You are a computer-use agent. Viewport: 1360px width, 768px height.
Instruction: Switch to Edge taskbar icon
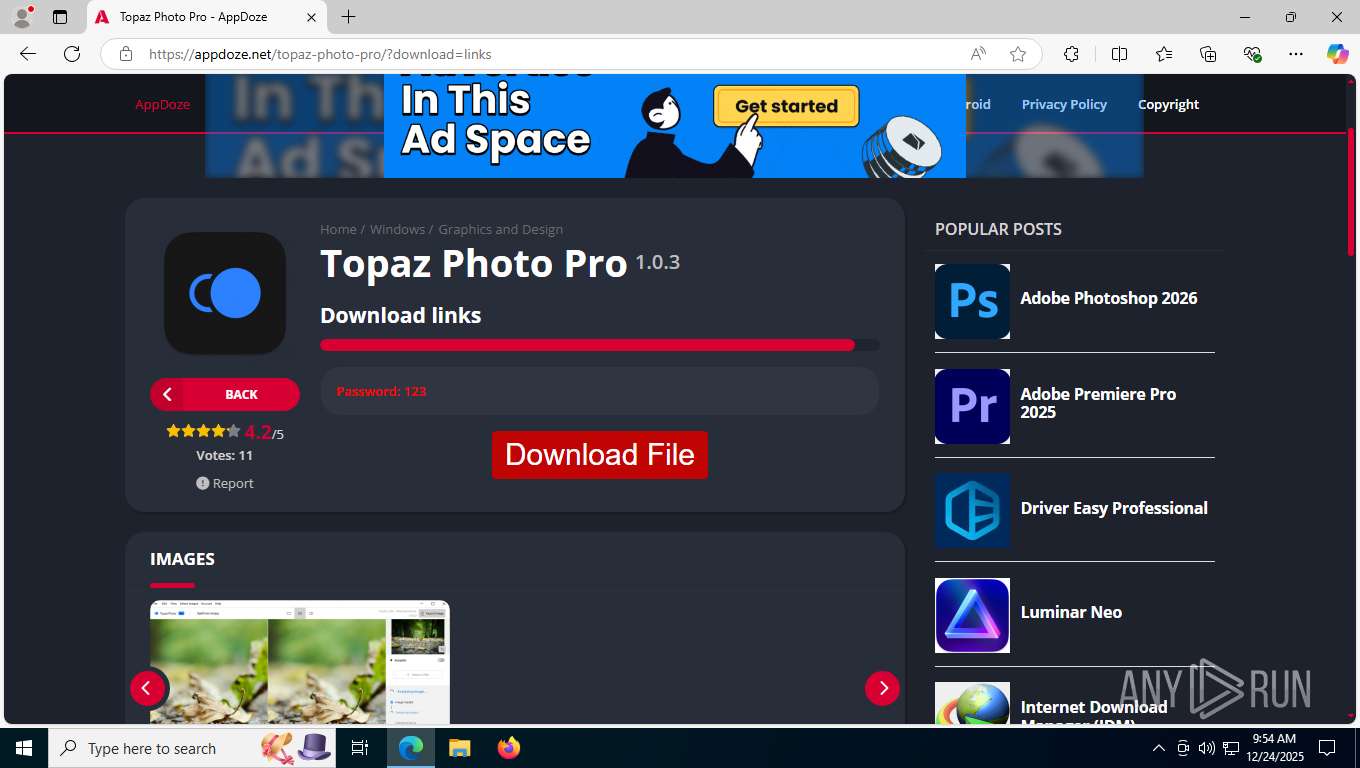point(410,748)
